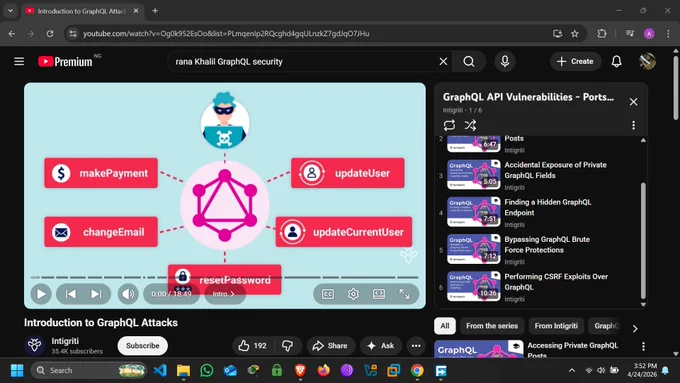
Task: Open VS Code from taskbar
Action: [160, 370]
